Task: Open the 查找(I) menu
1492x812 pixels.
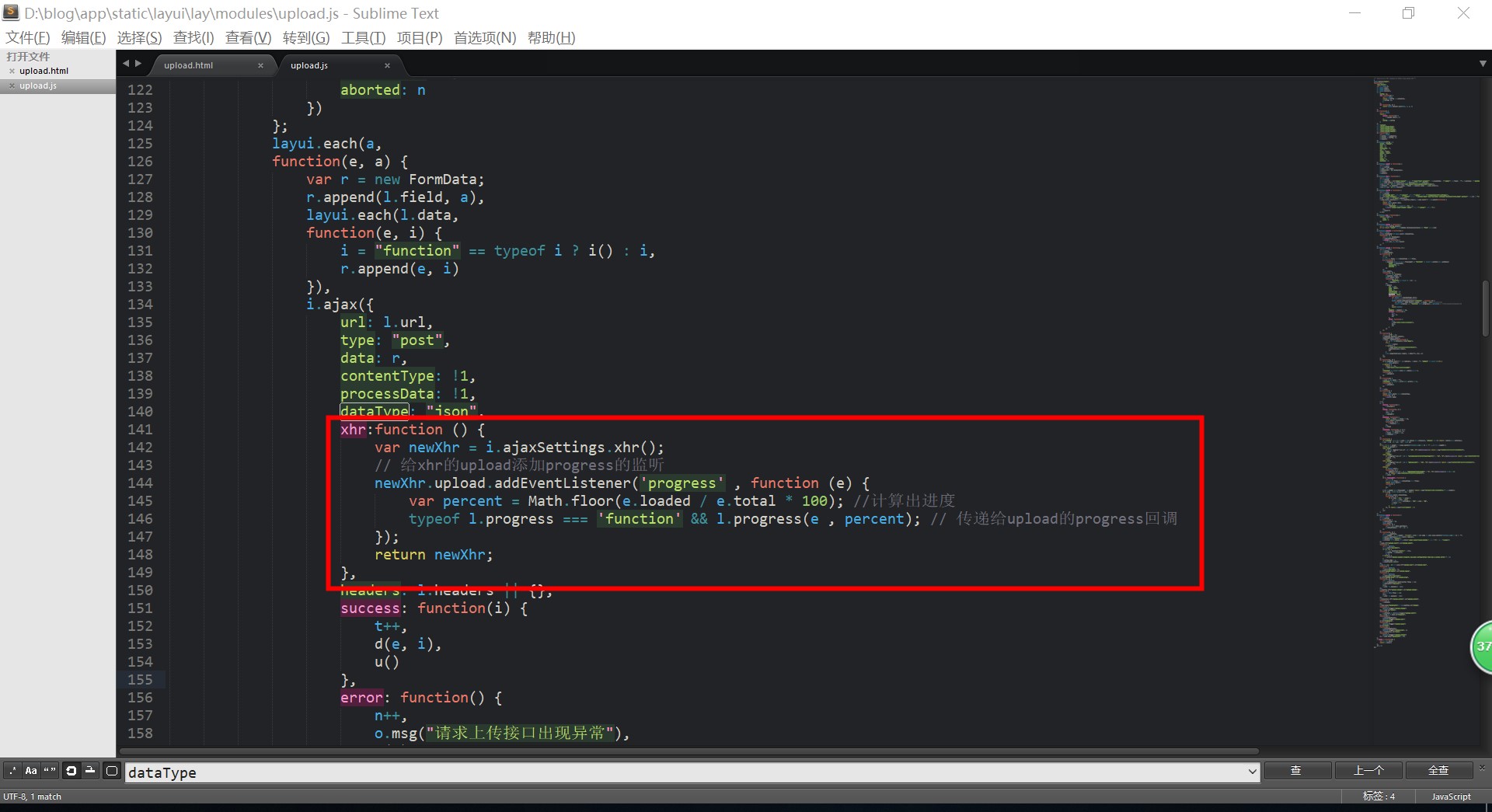Action: click(x=193, y=38)
